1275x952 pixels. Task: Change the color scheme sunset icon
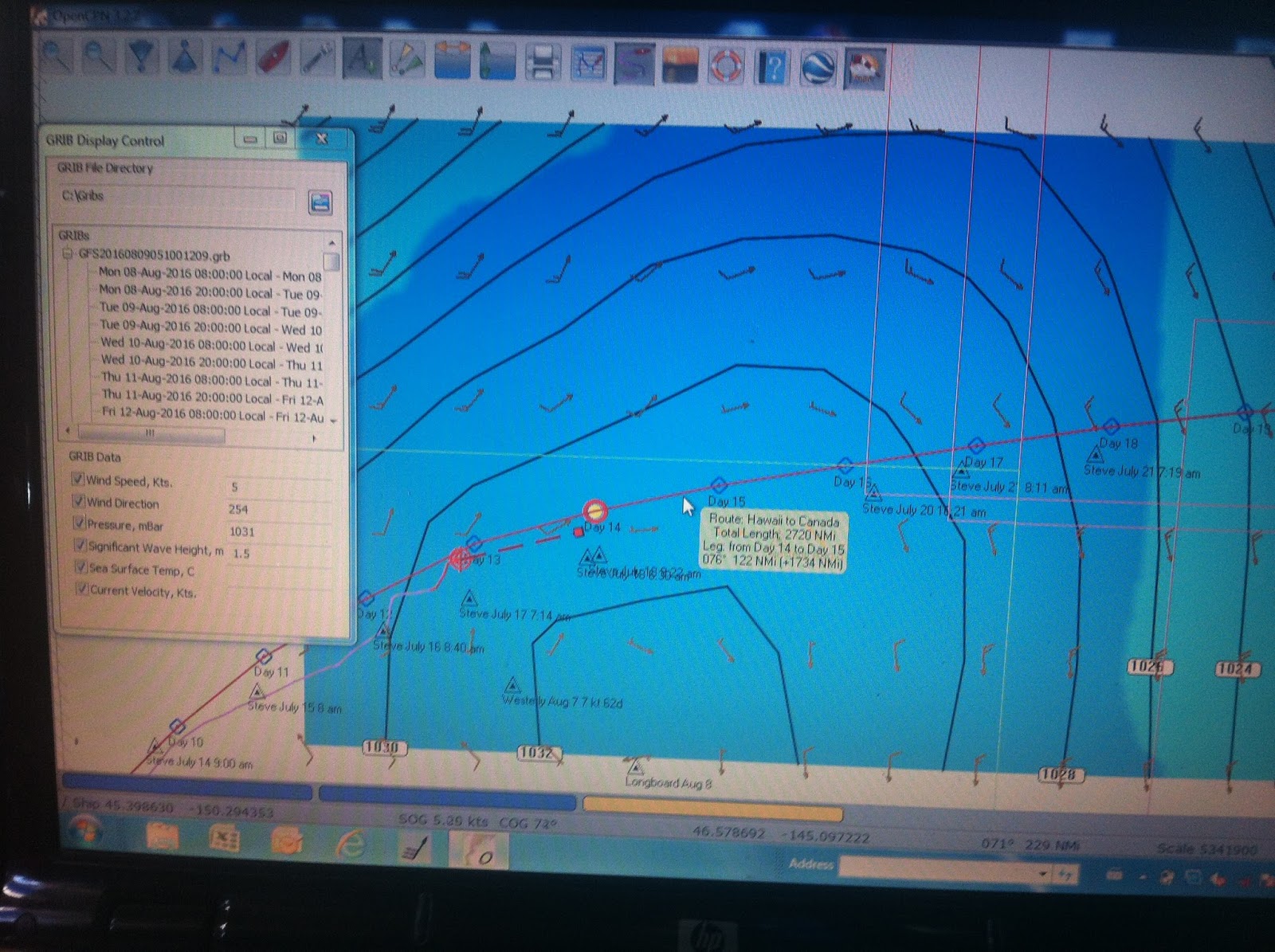(680, 65)
